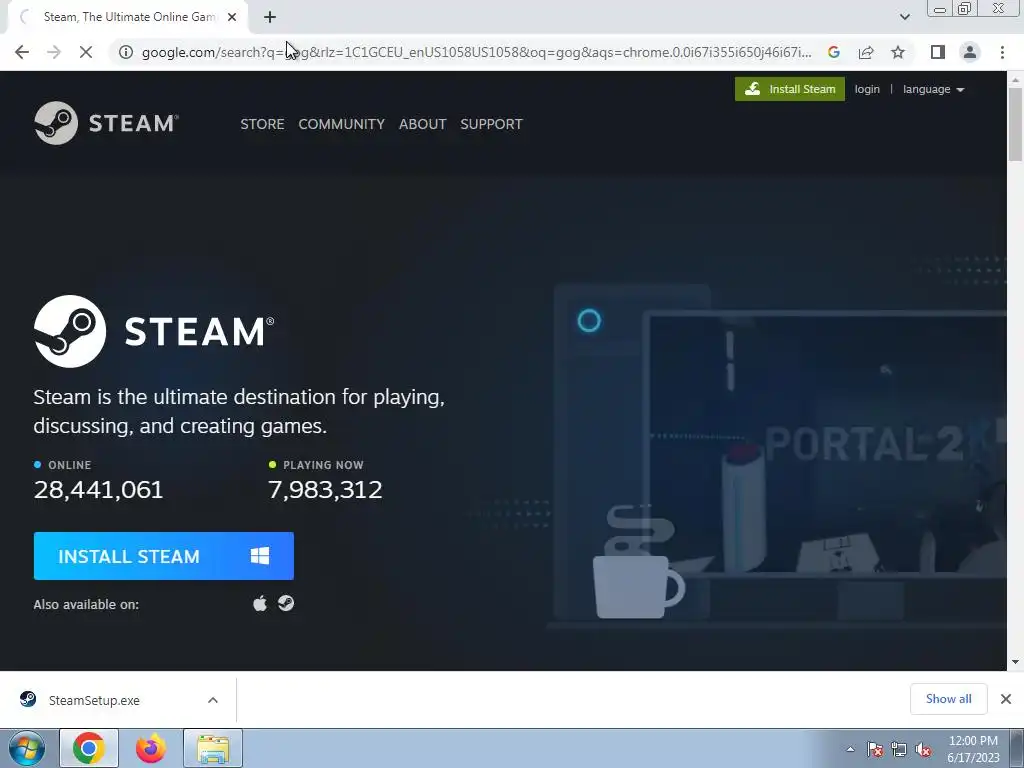Open the Chrome three-dot menu
The image size is (1024, 768).
1002,52
